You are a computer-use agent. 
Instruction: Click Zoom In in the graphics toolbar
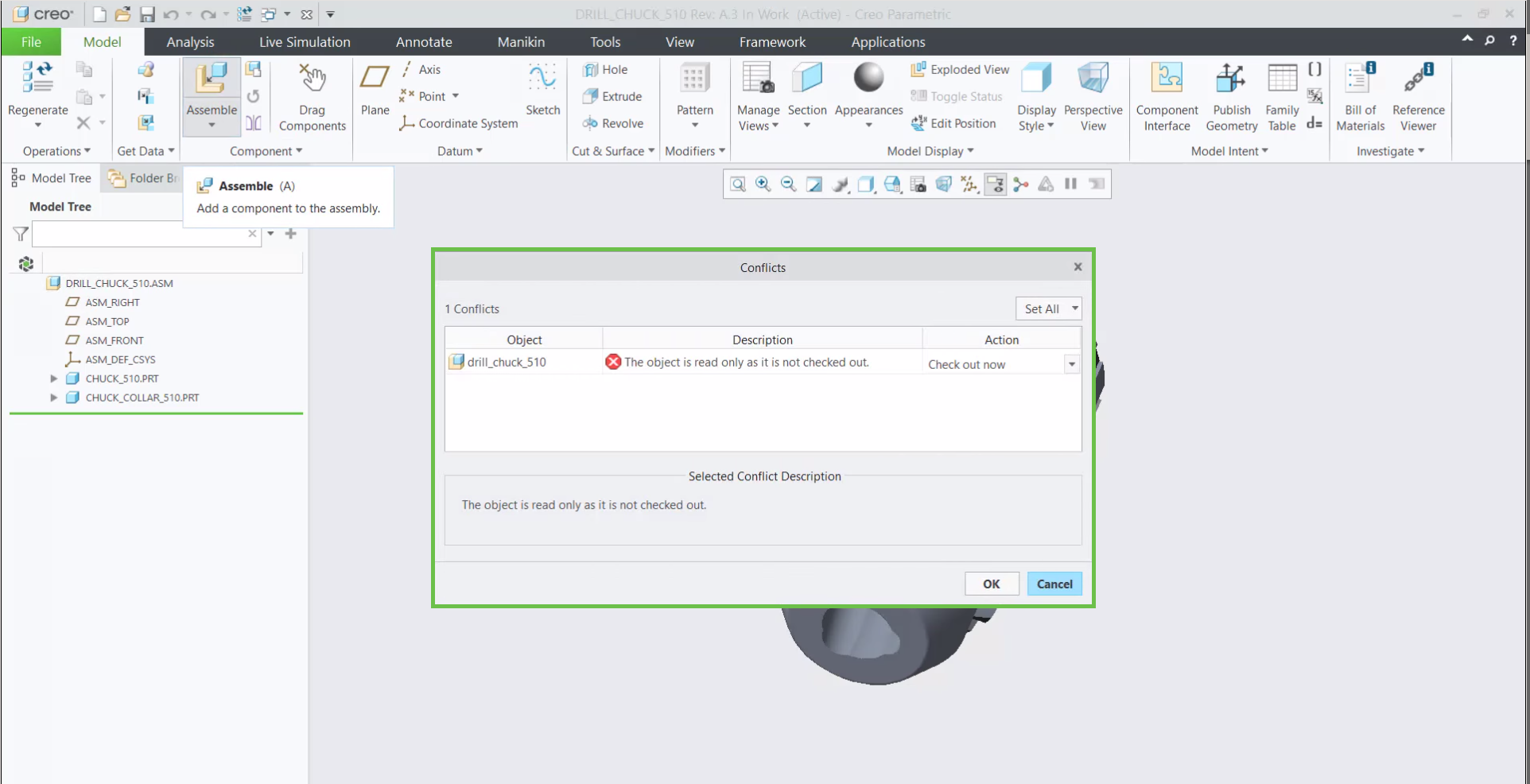point(763,184)
